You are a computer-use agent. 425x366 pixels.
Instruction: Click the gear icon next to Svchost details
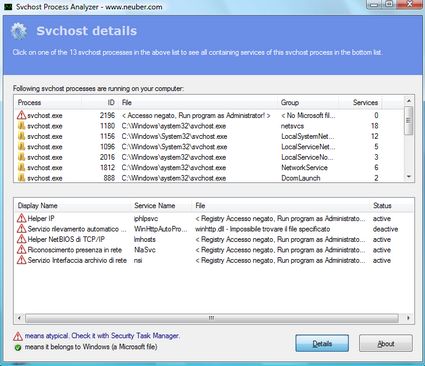point(19,31)
